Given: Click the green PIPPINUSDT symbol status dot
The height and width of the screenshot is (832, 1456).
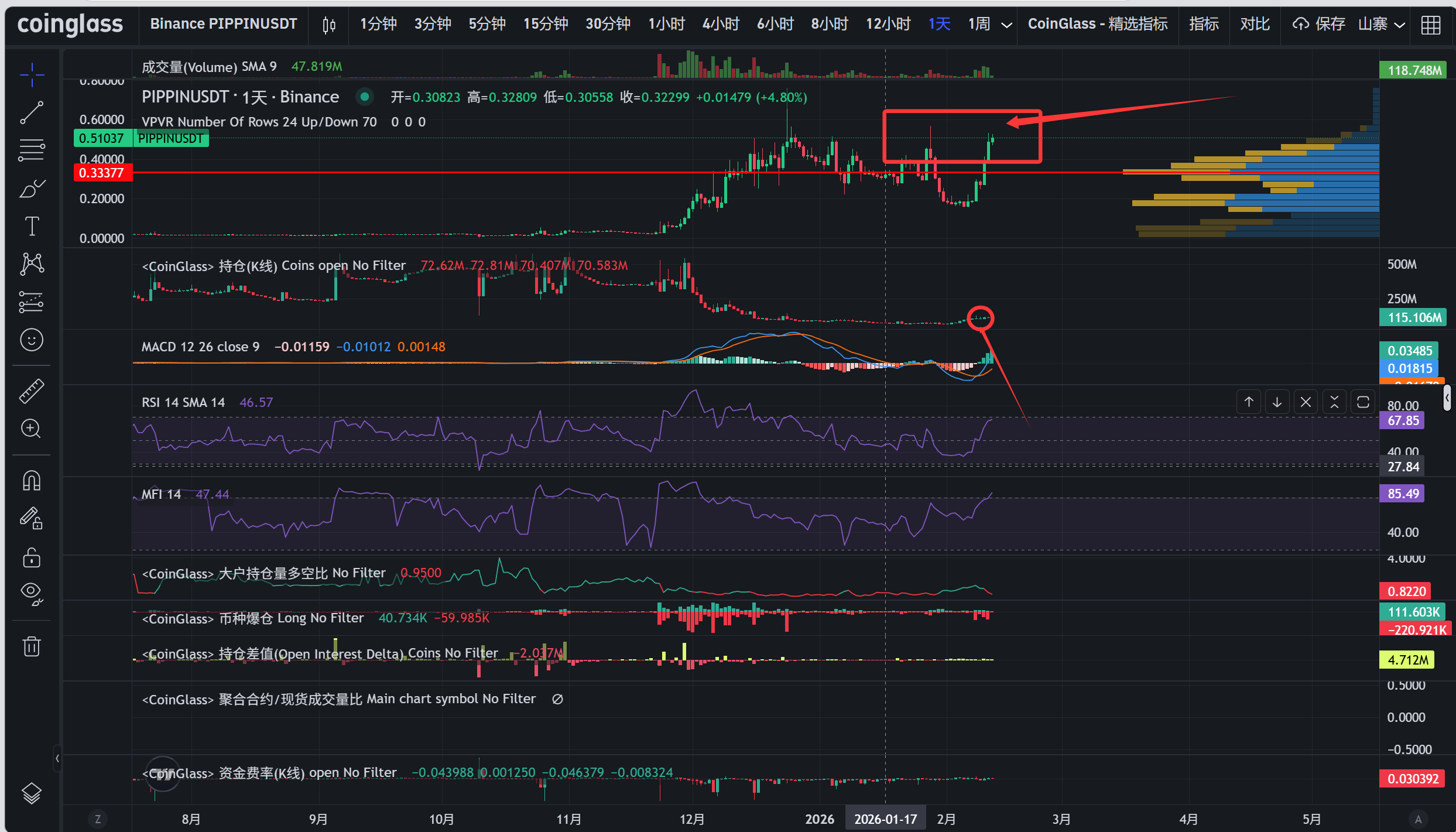Looking at the screenshot, I should (365, 97).
